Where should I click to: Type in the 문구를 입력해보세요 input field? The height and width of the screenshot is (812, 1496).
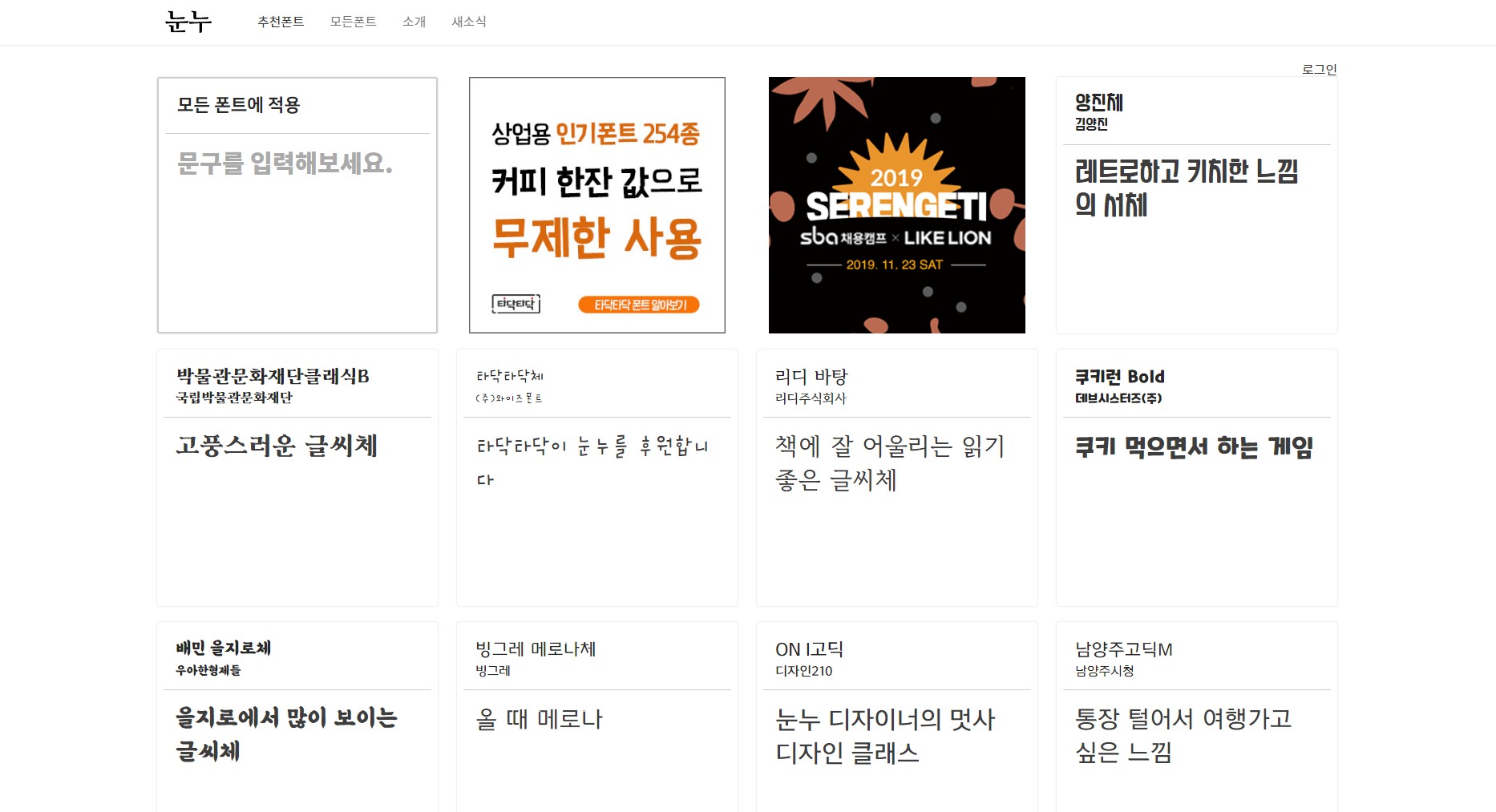[297, 164]
